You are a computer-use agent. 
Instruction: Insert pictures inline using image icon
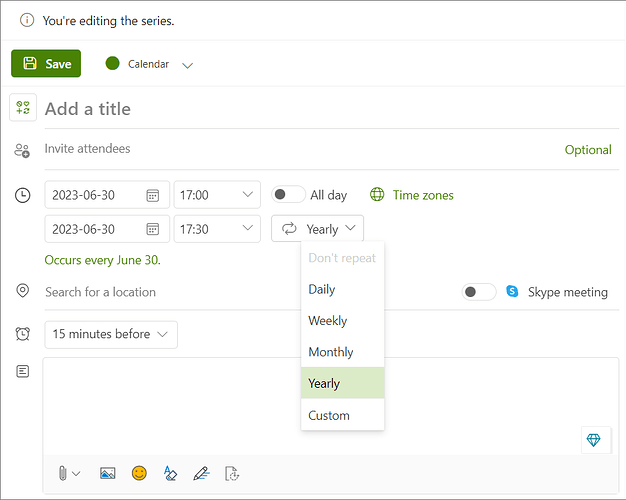pyautogui.click(x=107, y=474)
